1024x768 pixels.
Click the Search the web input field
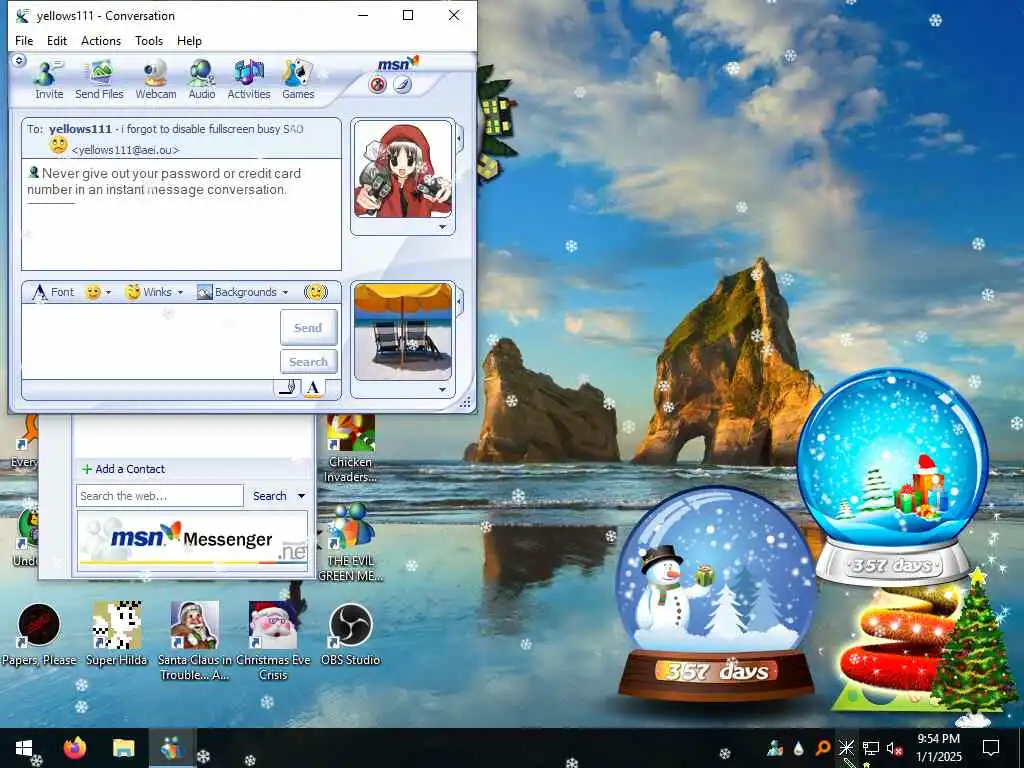[x=160, y=496]
